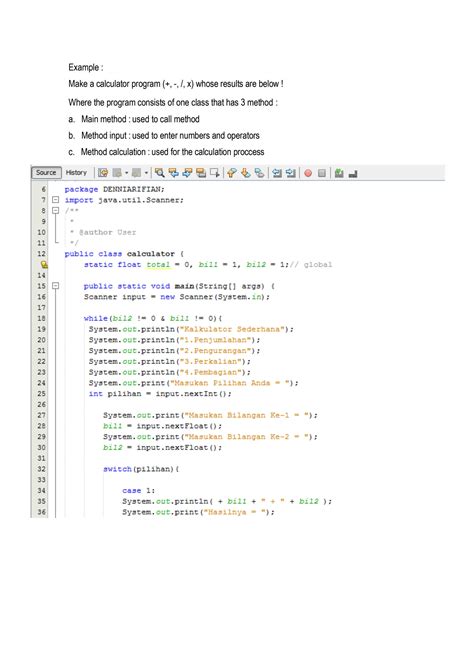Open the Forward history dropdown arrow
This screenshot has width=474, height=670.
[x=146, y=173]
